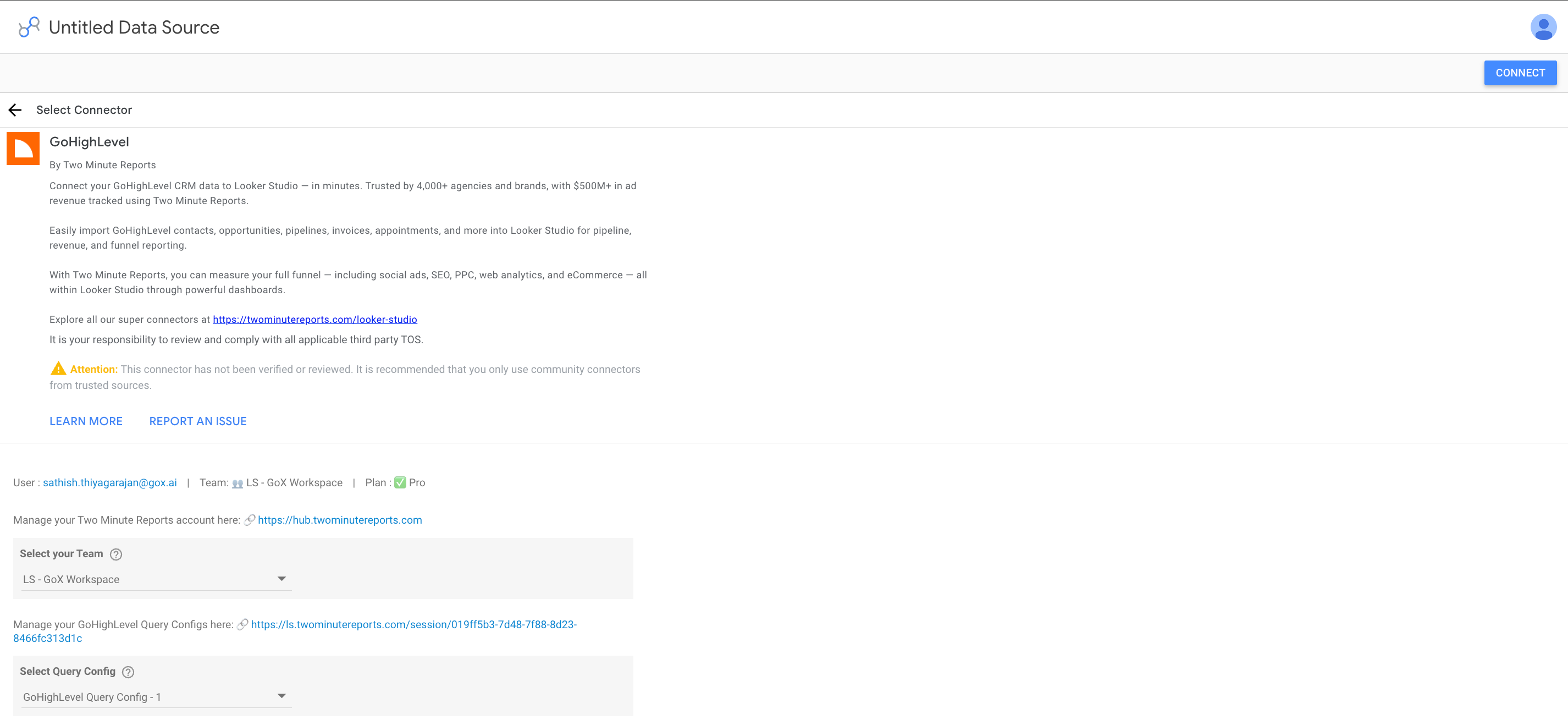Click the Untitled Data Source title
The image size is (1568, 725).
134,28
